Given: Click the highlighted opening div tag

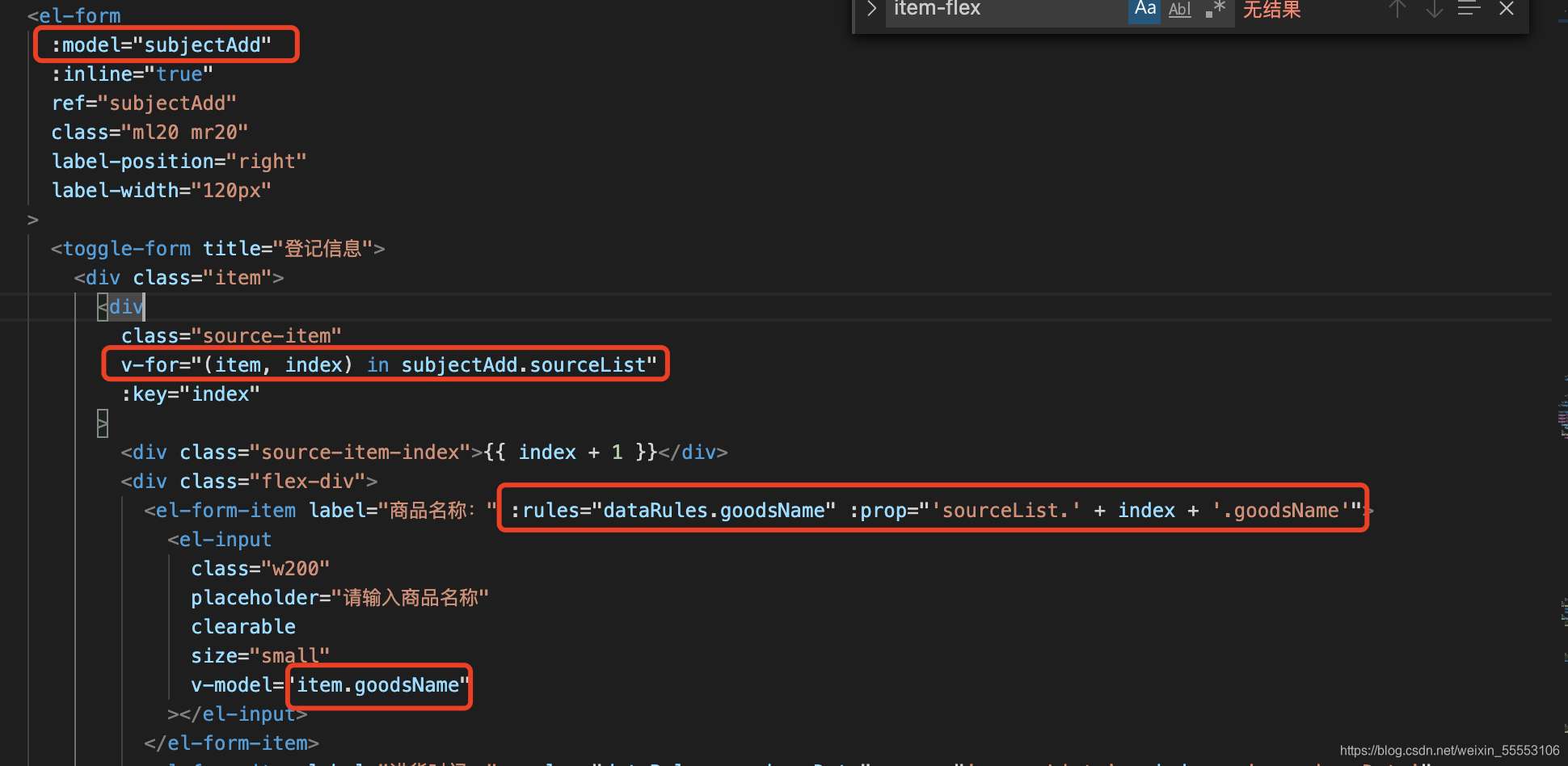Looking at the screenshot, I should tap(121, 307).
